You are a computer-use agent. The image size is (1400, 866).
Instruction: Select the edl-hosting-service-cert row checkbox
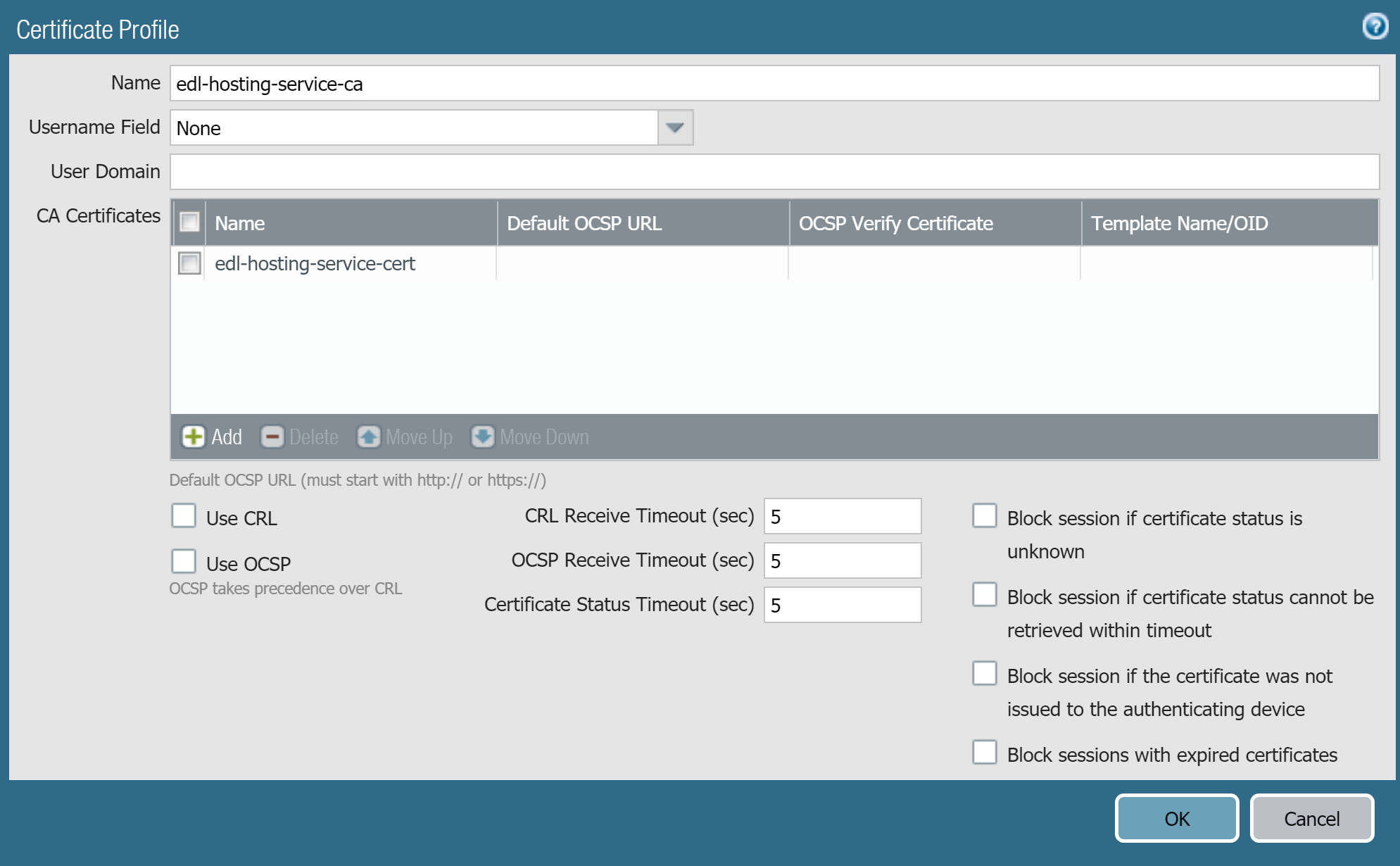tap(189, 263)
